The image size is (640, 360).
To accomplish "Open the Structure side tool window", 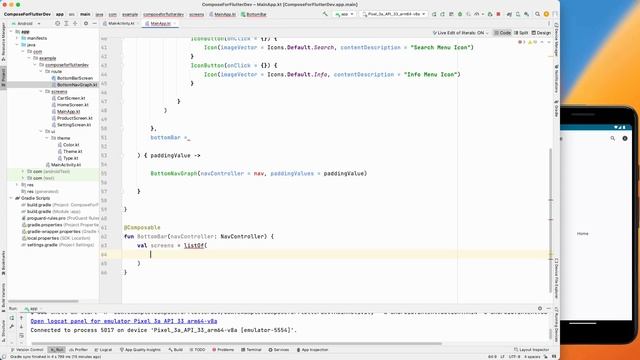I will [3, 331].
